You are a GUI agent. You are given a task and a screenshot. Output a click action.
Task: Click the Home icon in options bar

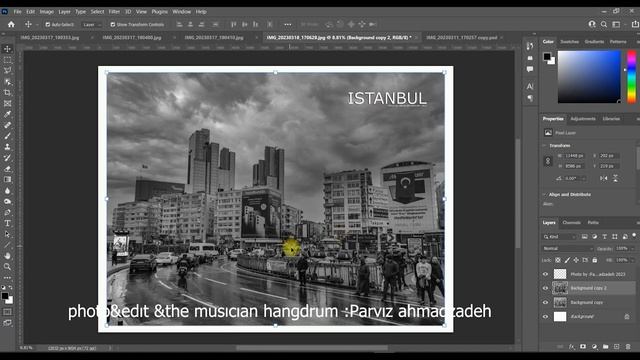(11, 24)
